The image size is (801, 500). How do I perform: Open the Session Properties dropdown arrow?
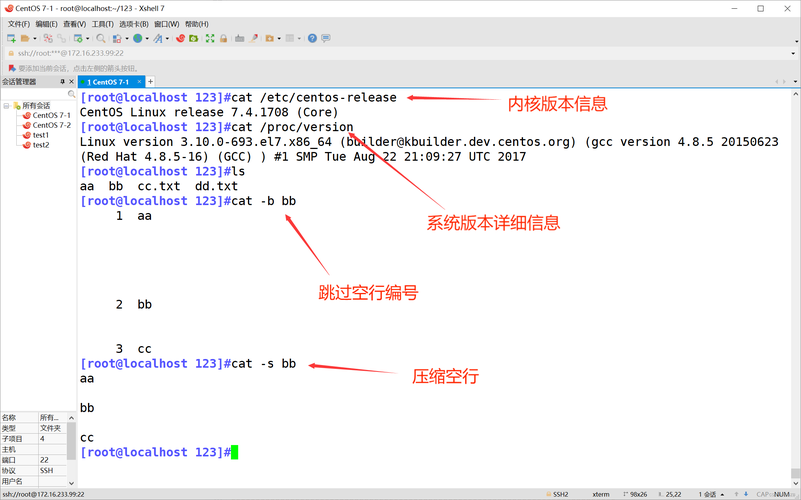tap(87, 39)
